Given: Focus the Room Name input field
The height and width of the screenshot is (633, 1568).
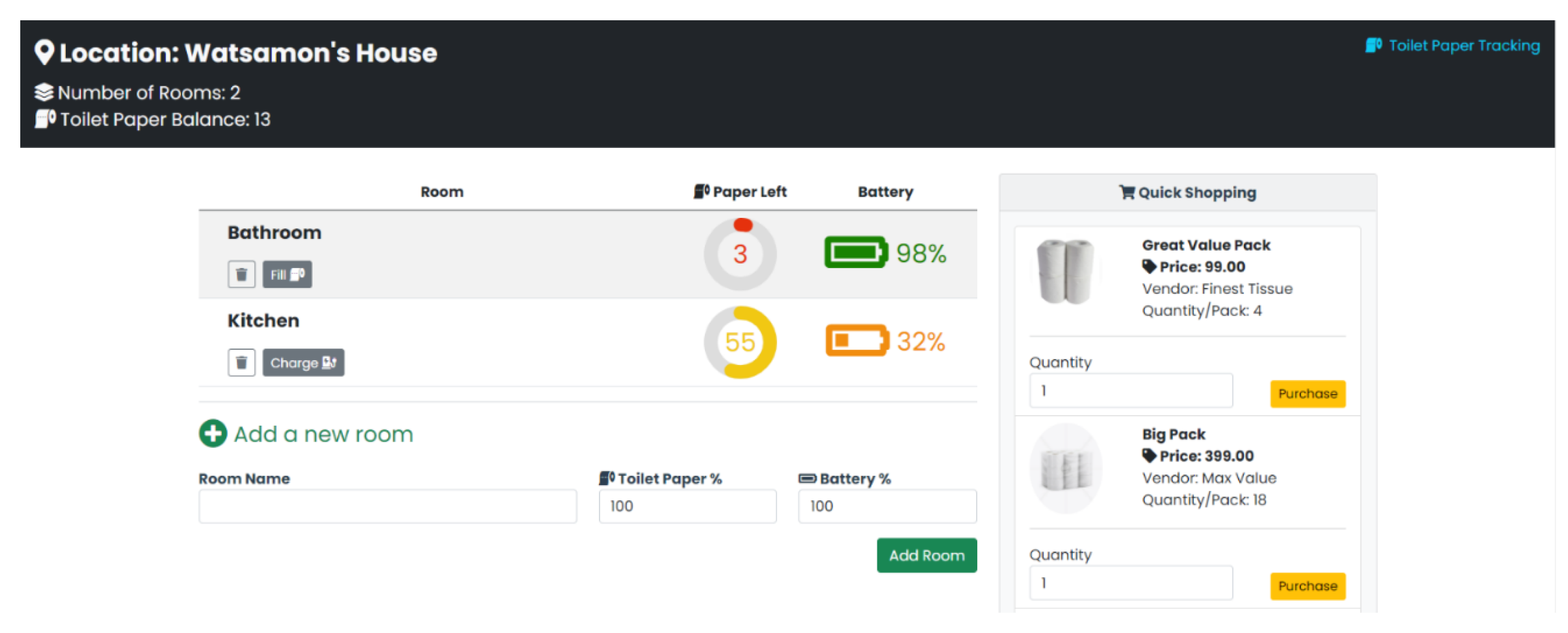Looking at the screenshot, I should pyautogui.click(x=387, y=506).
